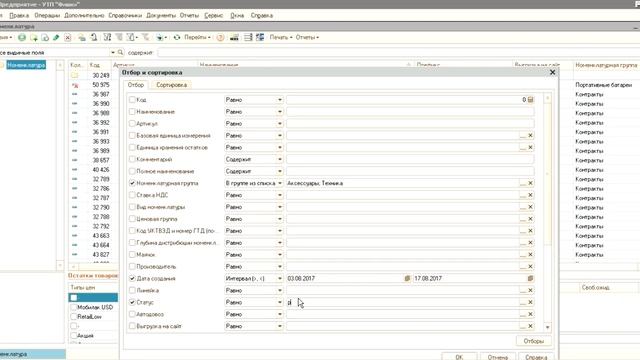This screenshot has width=640, height=360.
Task: Click the green Add new item toolbar icon
Action: [22, 38]
